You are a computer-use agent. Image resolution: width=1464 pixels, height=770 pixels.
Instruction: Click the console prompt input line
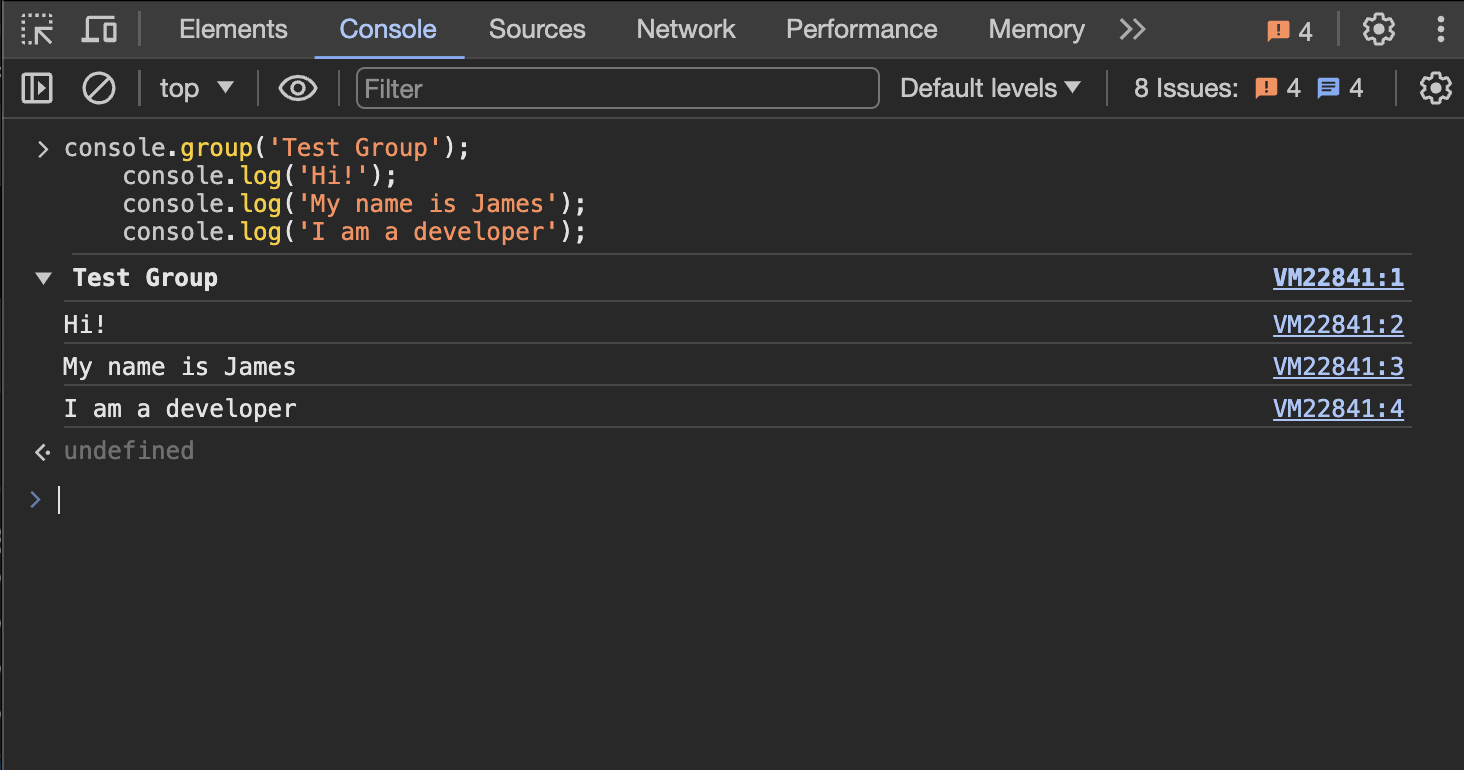[x=735, y=500]
